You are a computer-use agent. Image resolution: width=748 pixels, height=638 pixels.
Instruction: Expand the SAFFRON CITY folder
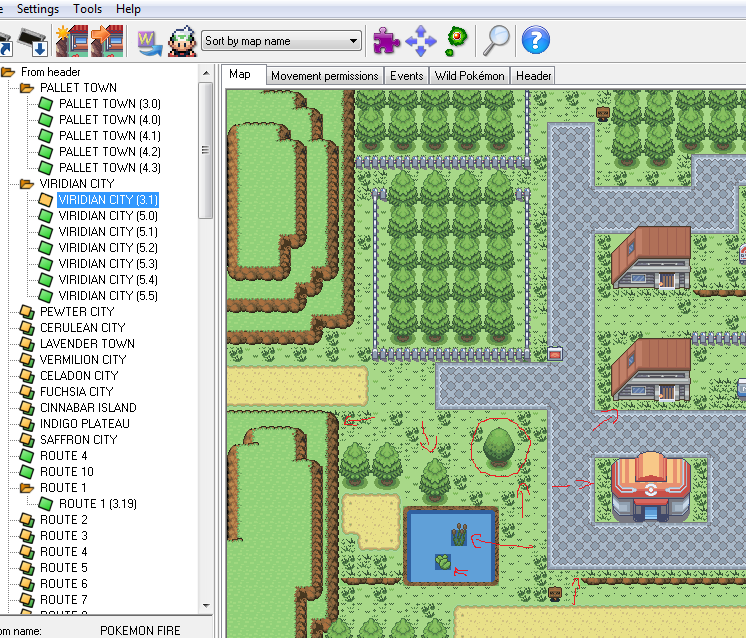coord(27,440)
